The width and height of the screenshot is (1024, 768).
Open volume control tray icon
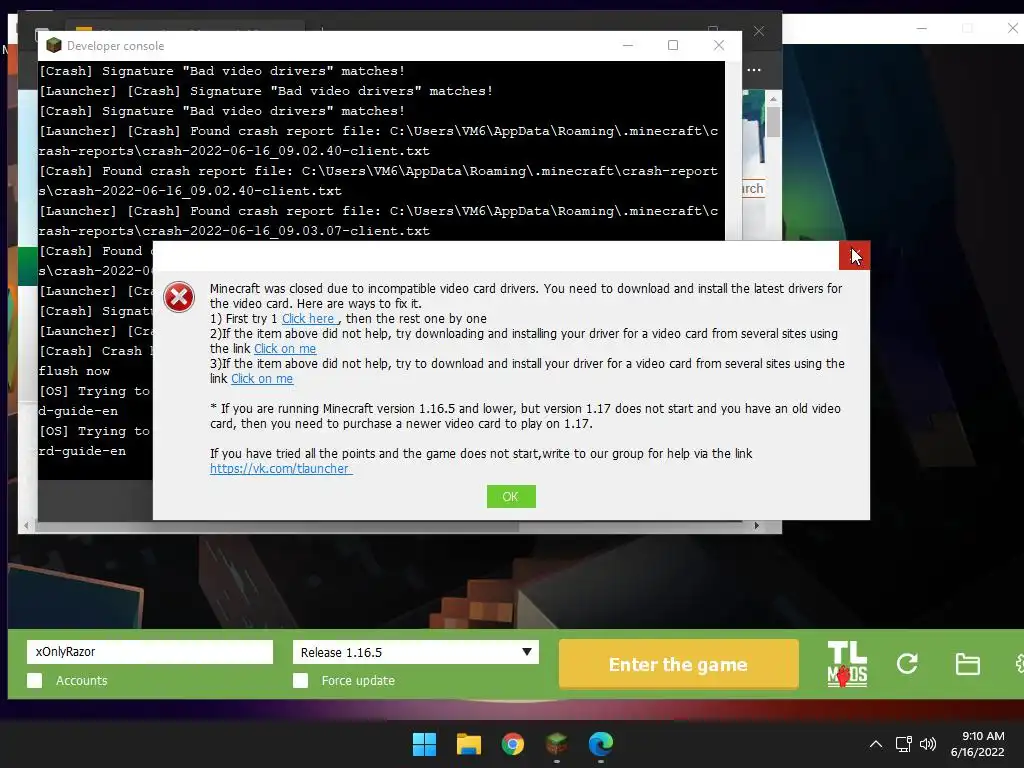pyautogui.click(x=927, y=744)
